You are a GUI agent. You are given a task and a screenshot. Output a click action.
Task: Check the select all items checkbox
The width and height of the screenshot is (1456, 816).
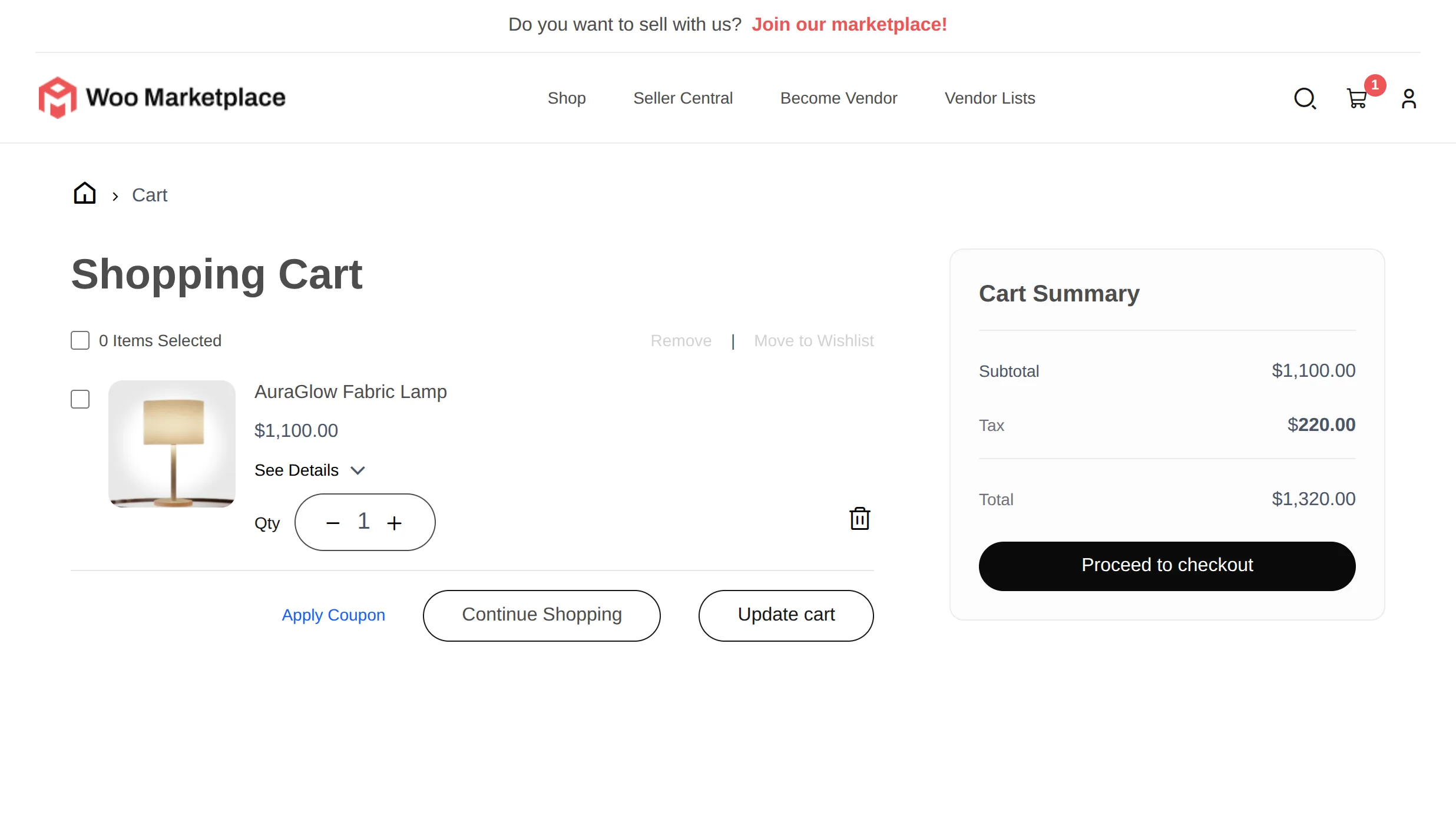[x=80, y=340]
